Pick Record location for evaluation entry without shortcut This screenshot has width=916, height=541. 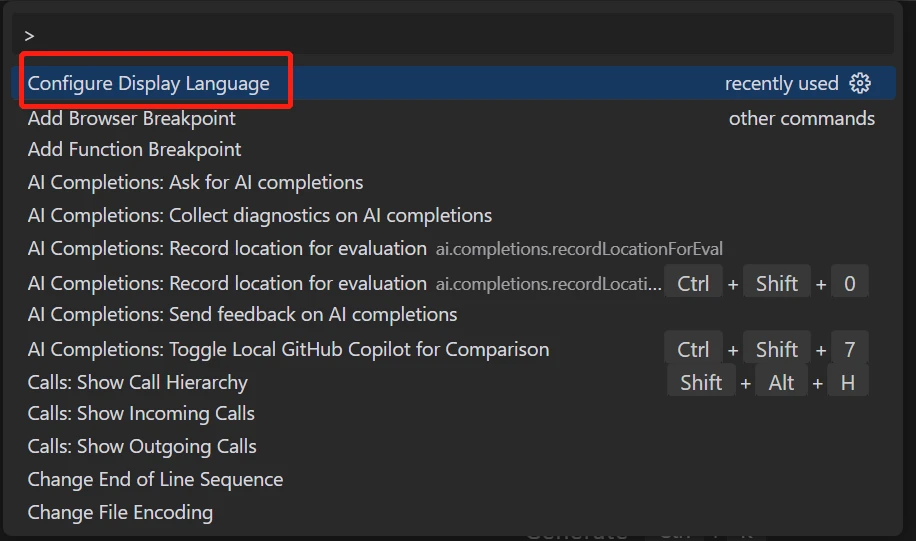(227, 248)
